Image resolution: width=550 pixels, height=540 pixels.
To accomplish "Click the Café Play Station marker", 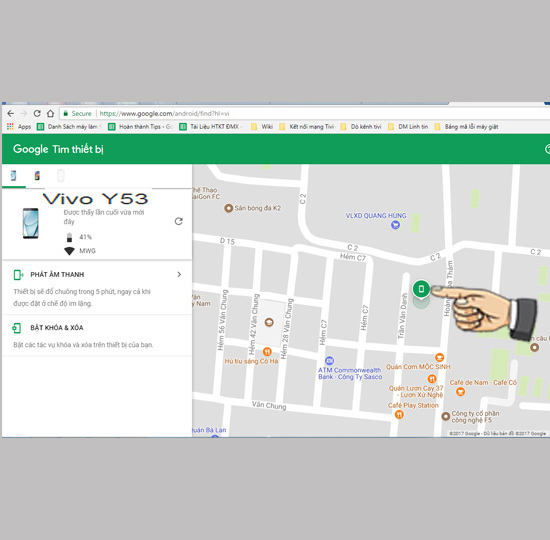I will (x=399, y=415).
